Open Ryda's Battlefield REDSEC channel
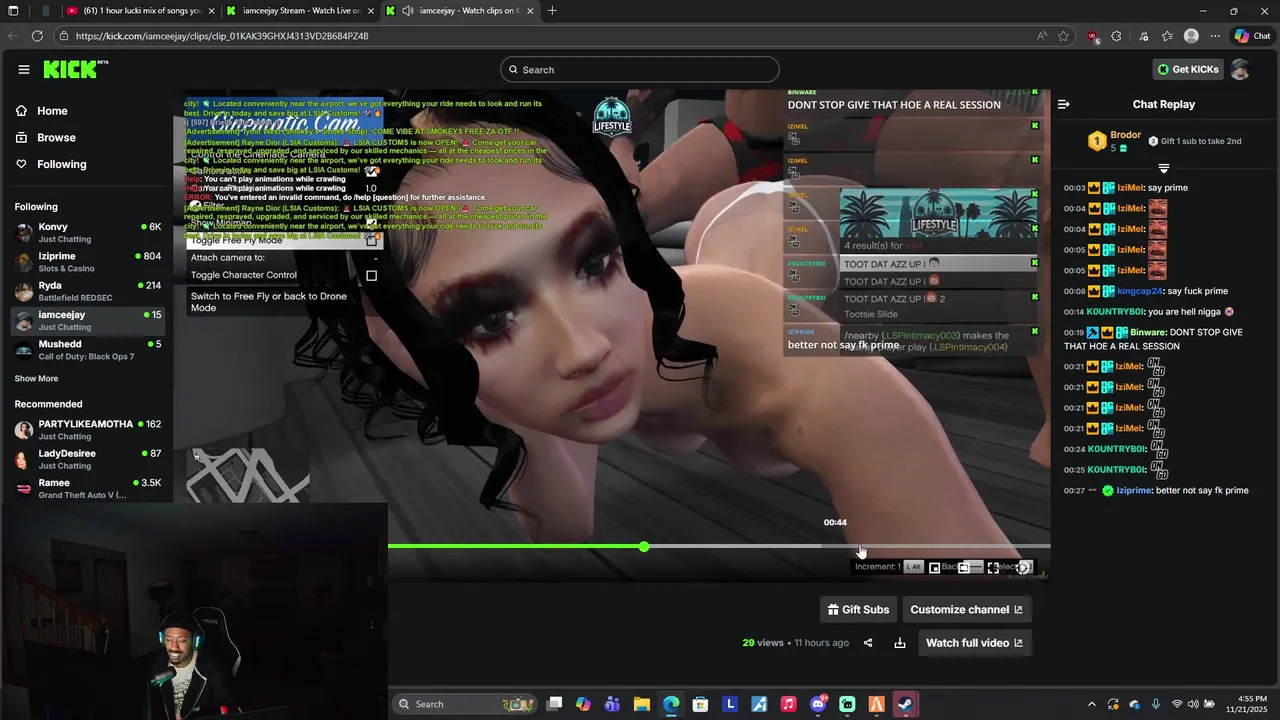The image size is (1280, 720). [x=87, y=291]
